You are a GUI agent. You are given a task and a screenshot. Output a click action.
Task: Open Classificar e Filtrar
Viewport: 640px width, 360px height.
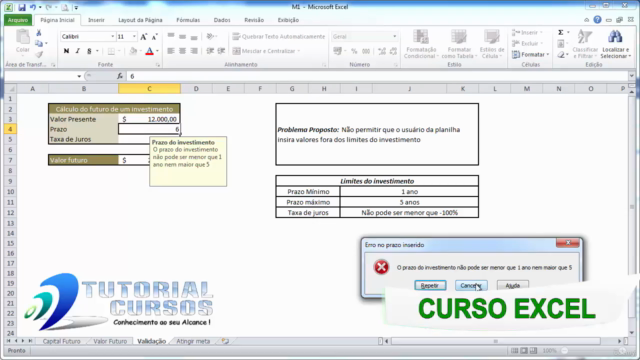[x=585, y=44]
